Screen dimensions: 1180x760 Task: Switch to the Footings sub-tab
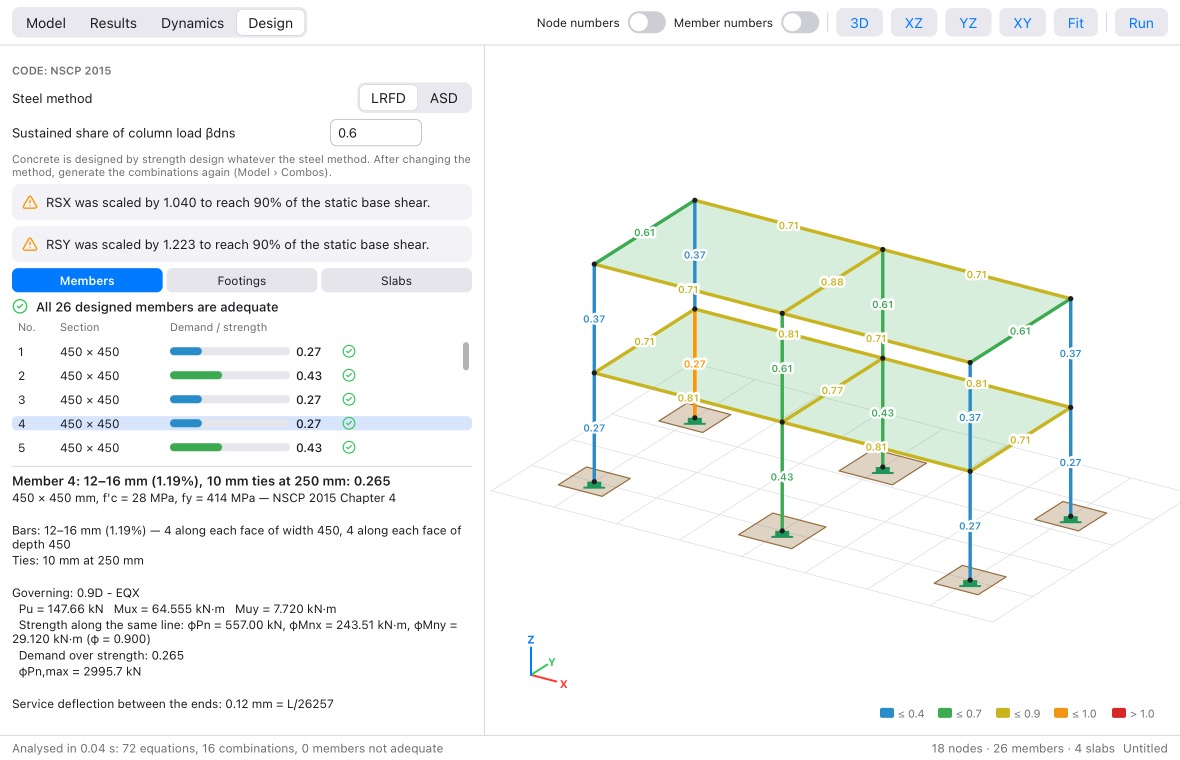tap(242, 281)
